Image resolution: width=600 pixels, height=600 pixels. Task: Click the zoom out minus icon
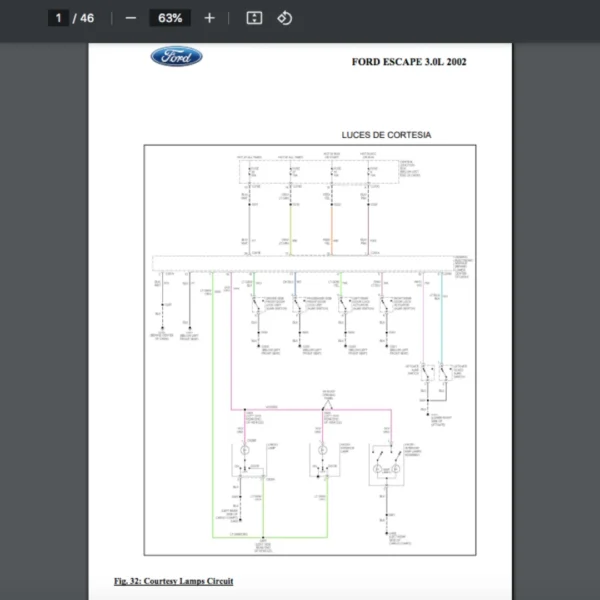pyautogui.click(x=130, y=18)
